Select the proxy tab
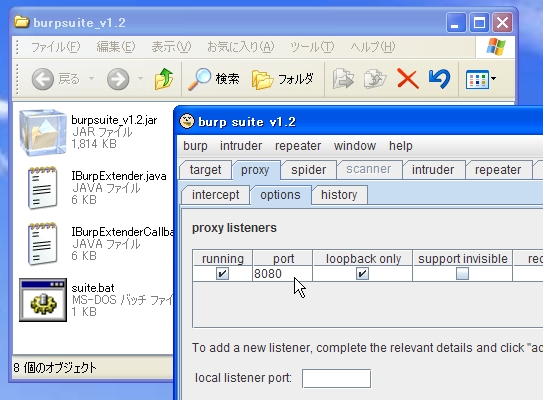 [255, 170]
